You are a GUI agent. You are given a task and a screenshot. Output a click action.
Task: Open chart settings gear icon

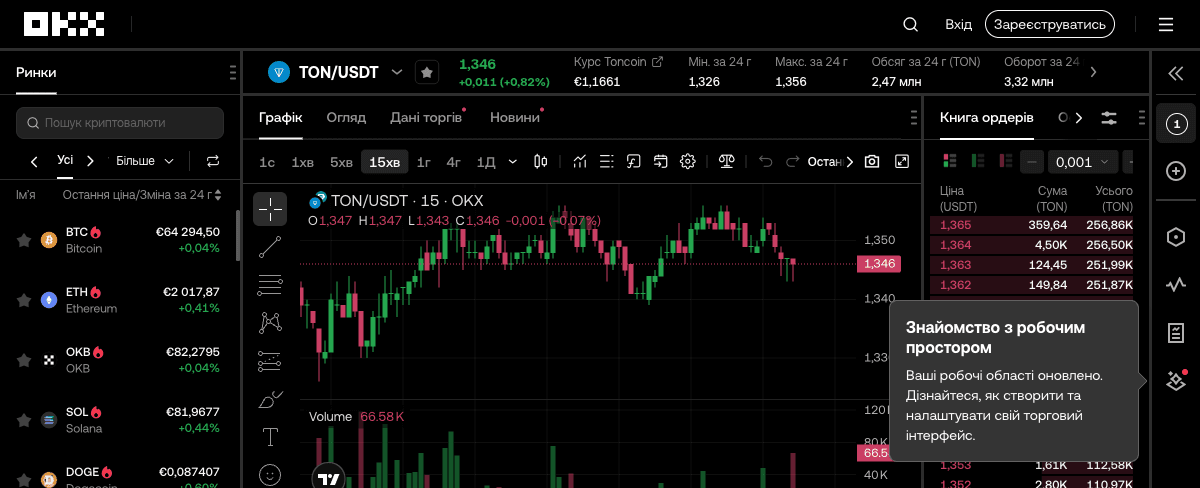[x=688, y=161]
